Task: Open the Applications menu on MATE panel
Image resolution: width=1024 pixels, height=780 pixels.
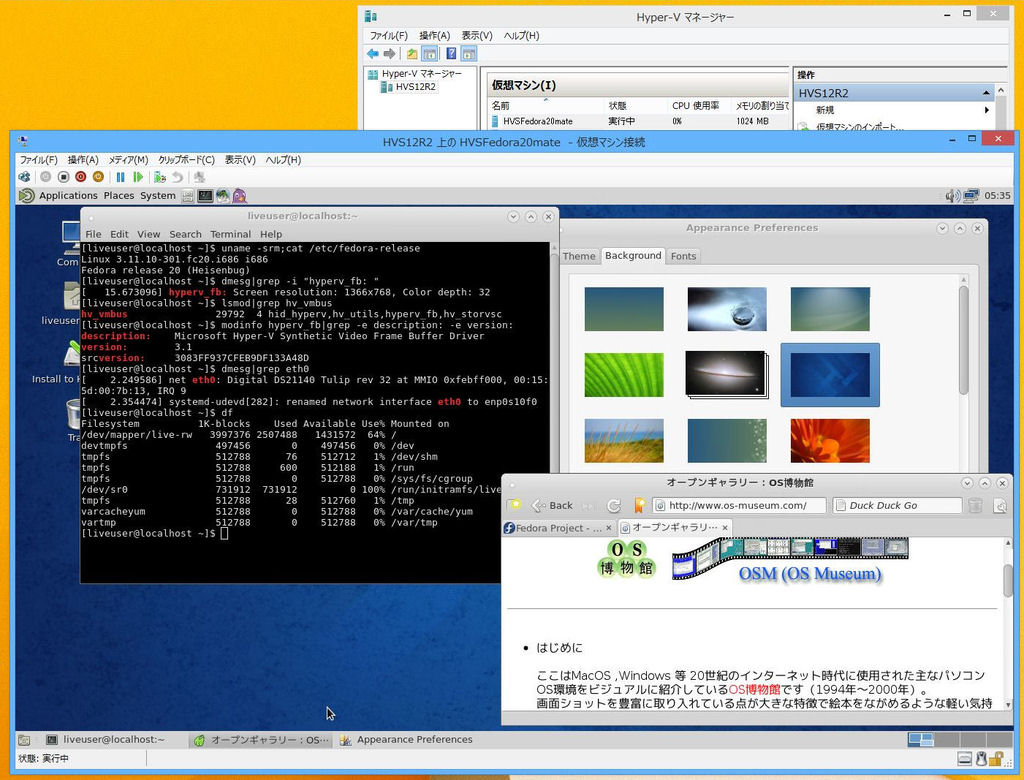Action: 68,195
